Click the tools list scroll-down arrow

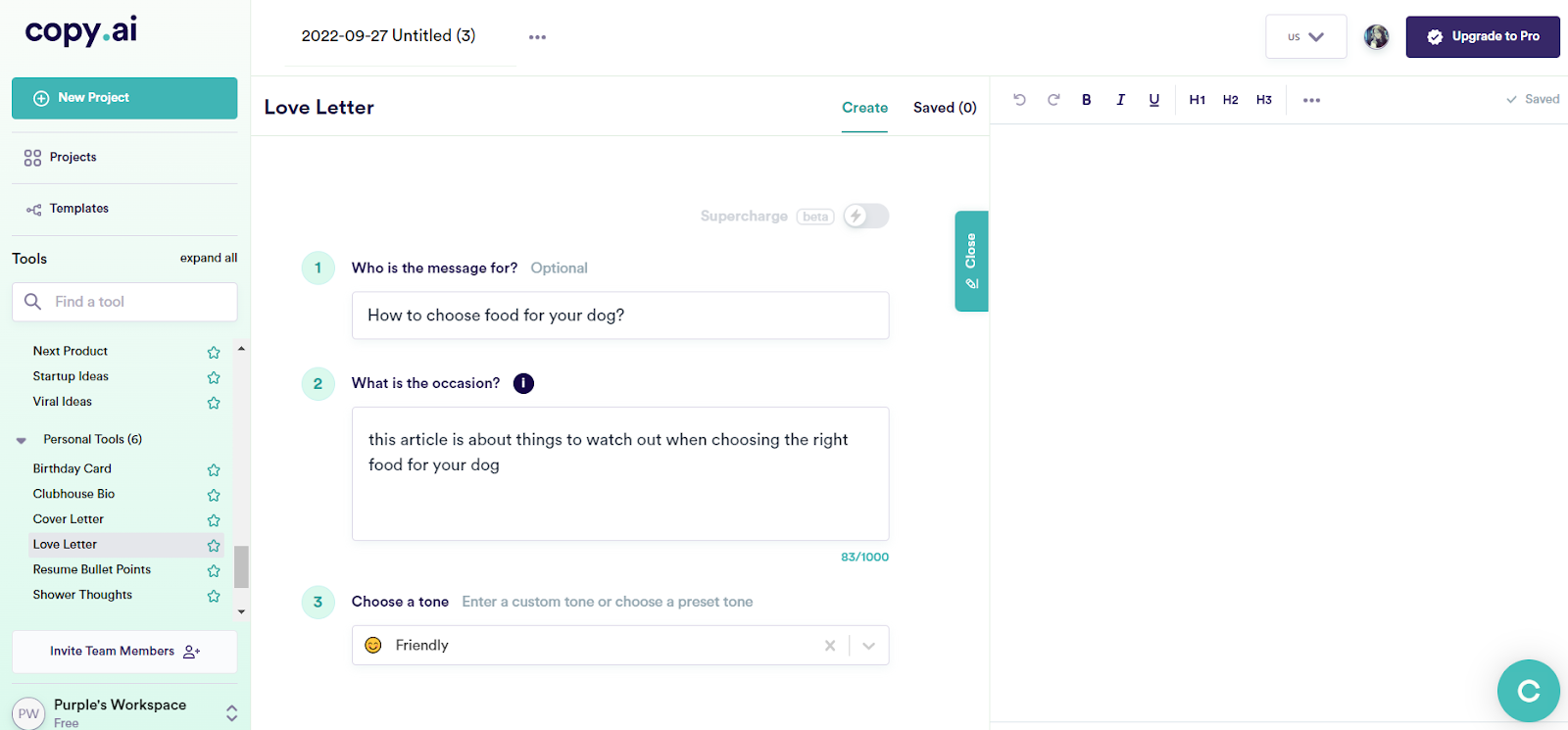coord(241,611)
